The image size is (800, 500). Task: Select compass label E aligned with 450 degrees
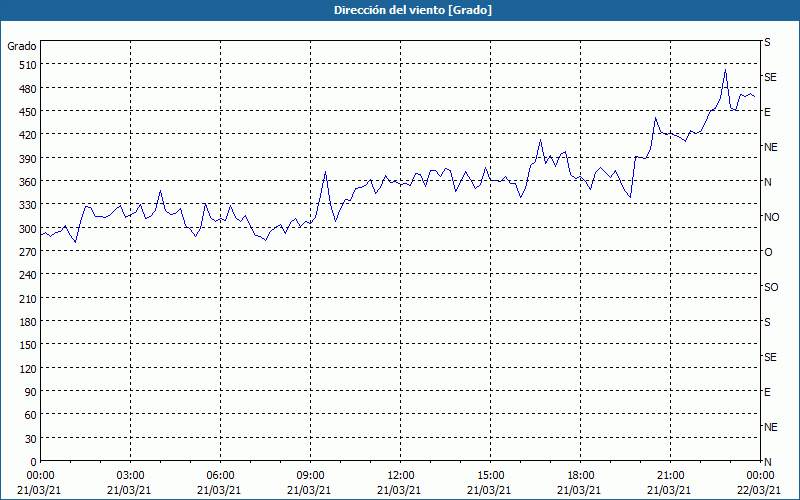point(767,112)
